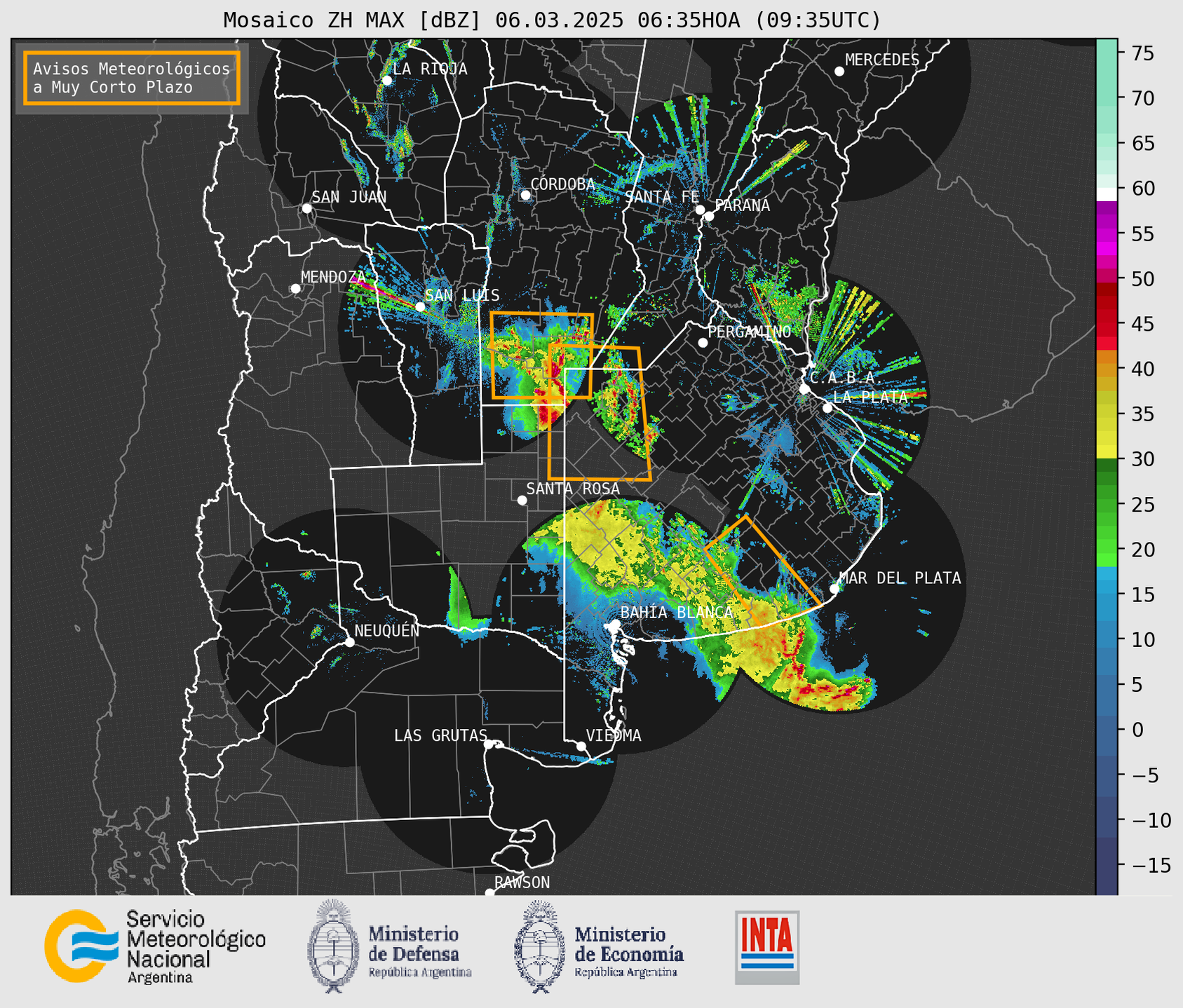Select the SAN JUAN city marker
1183x1008 pixels.
[306, 208]
